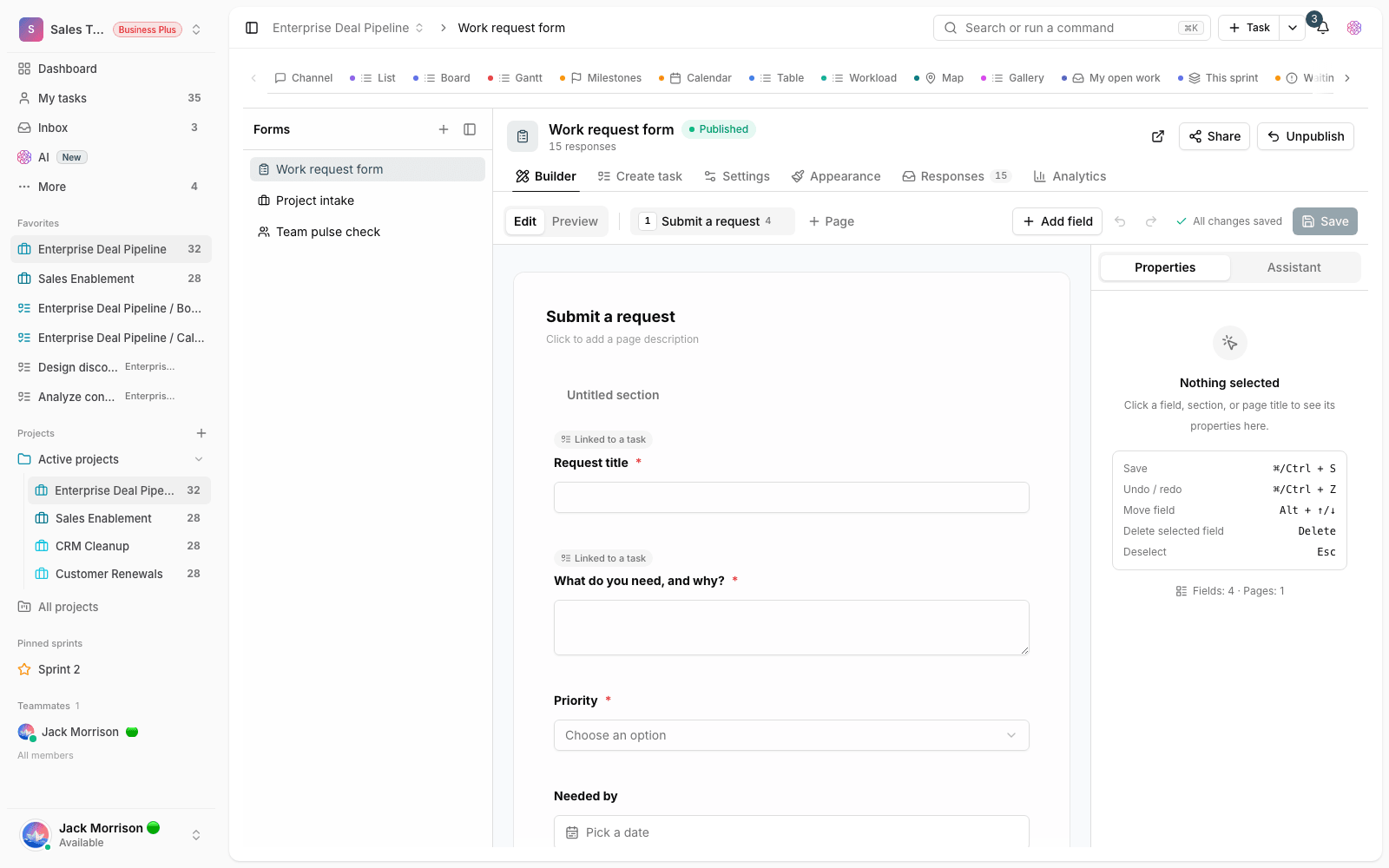Click the form clipboard icon beside title
Viewport: 1389px width, 868px height.
pos(523,136)
